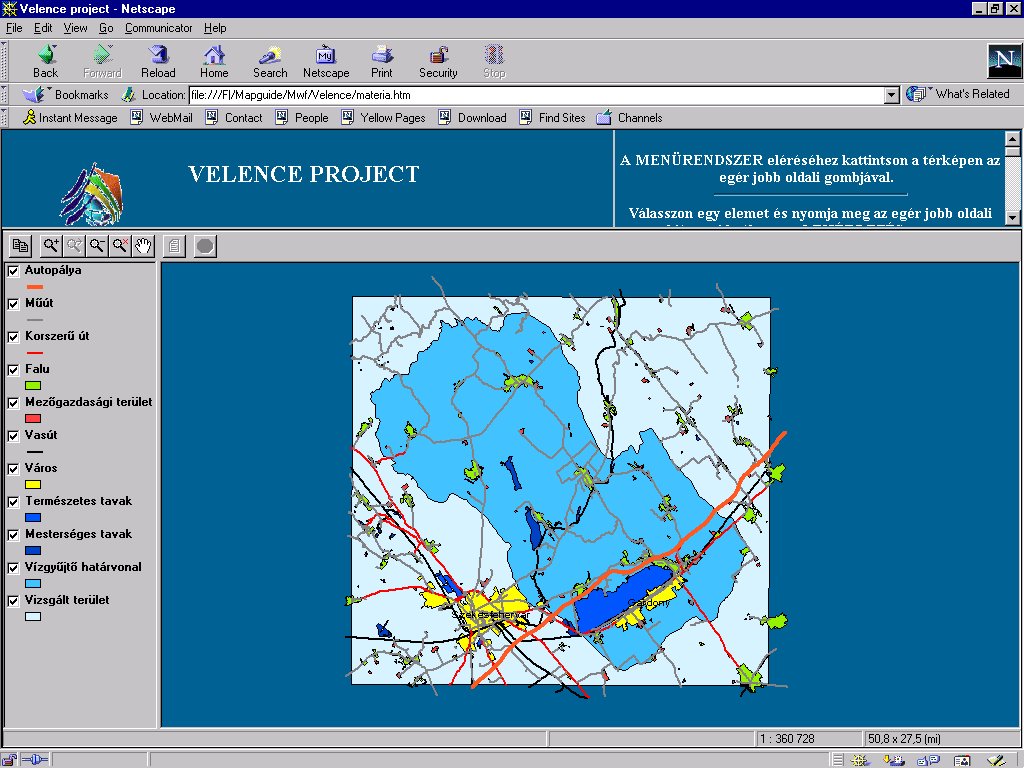
Task: Toggle the Vasút layer checkbox
Action: (14, 436)
